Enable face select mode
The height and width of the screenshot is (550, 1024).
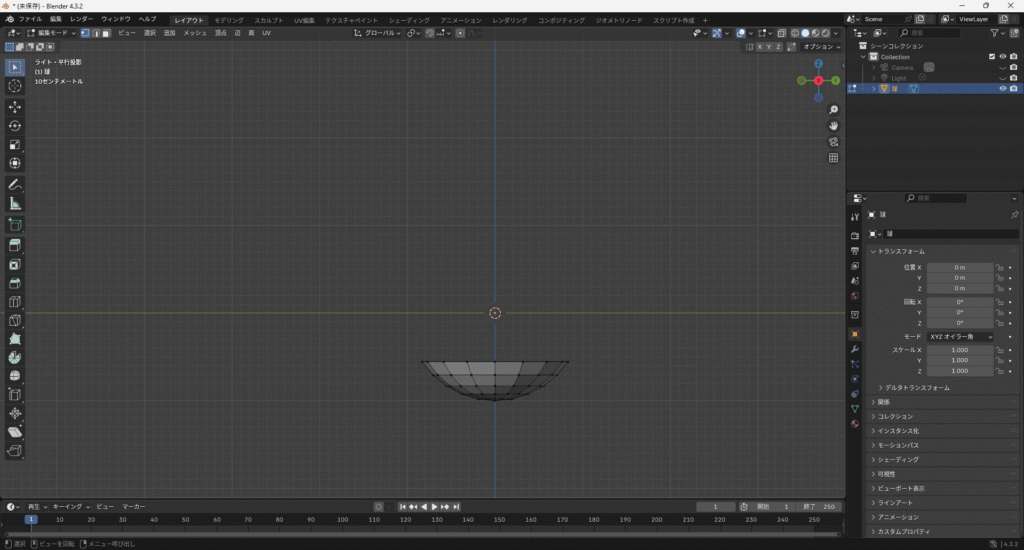(x=106, y=33)
